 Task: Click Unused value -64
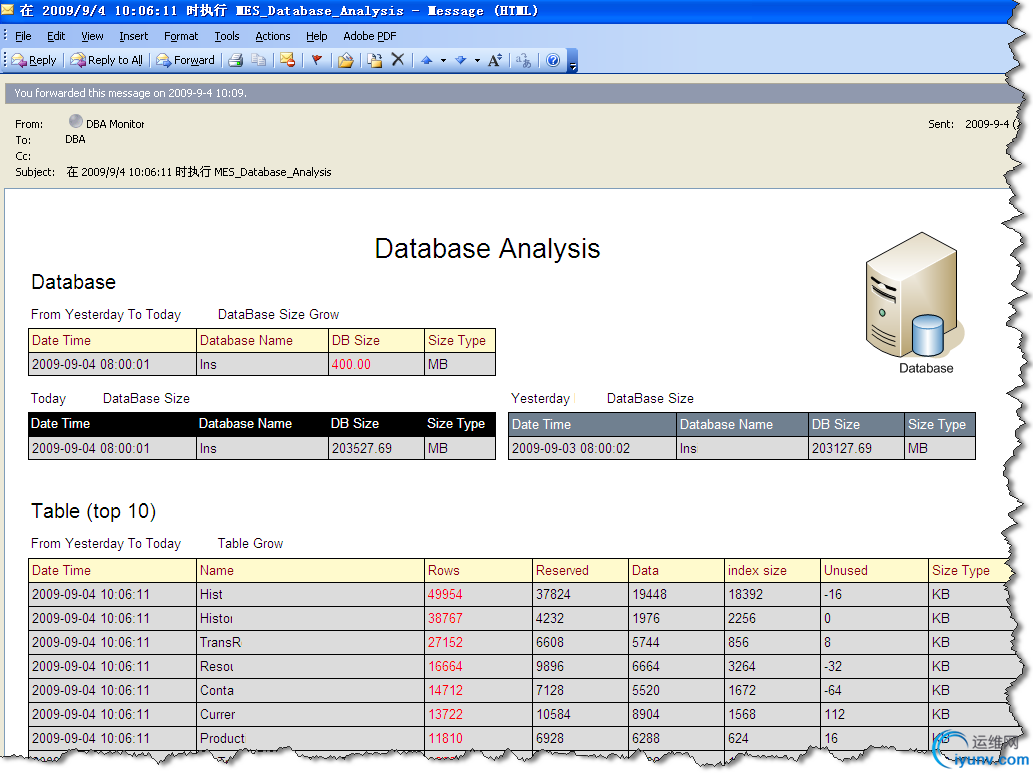[832, 690]
